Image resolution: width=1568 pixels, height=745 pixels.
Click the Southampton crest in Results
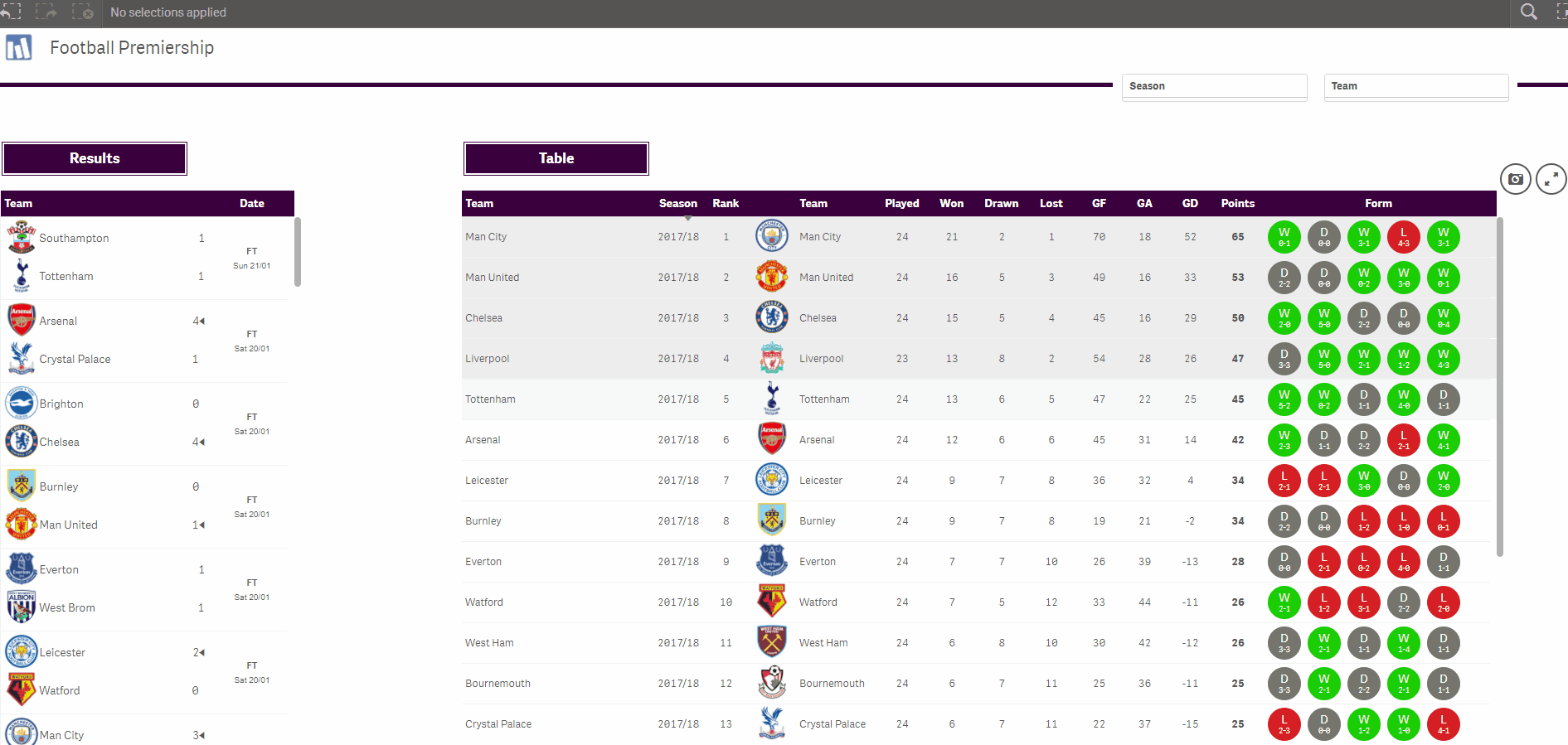click(22, 238)
